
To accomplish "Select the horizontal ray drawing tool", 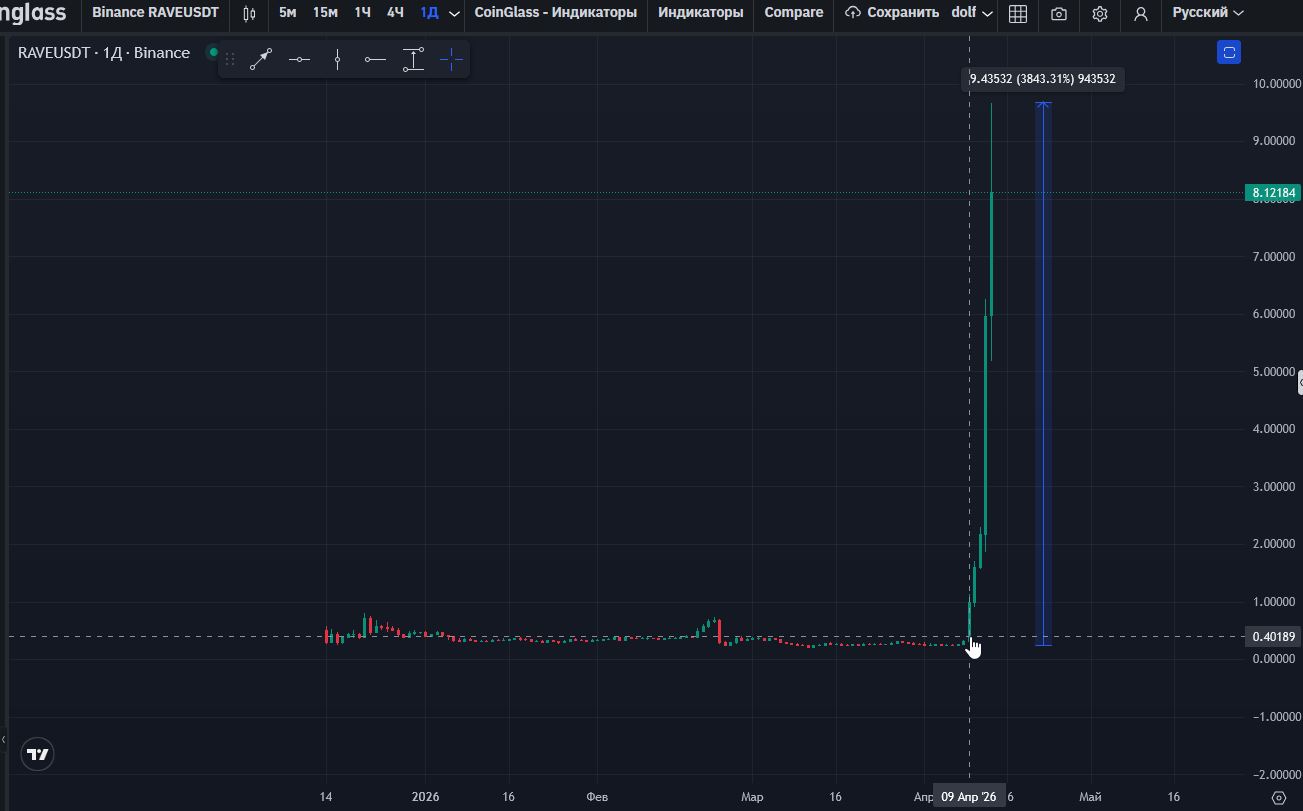I will tap(375, 60).
